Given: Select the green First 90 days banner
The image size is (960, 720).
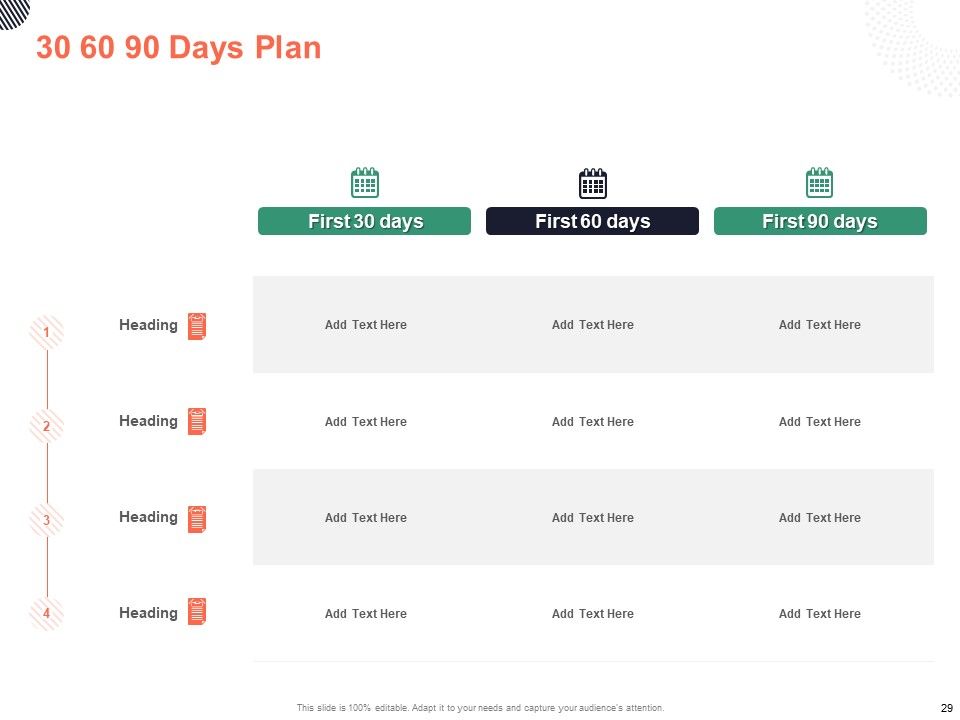Looking at the screenshot, I should pyautogui.click(x=820, y=221).
